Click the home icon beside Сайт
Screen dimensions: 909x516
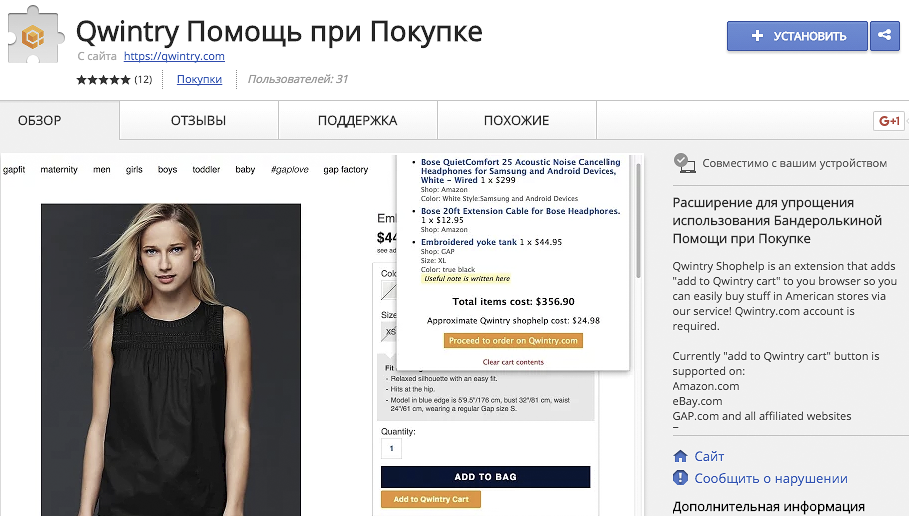681,456
